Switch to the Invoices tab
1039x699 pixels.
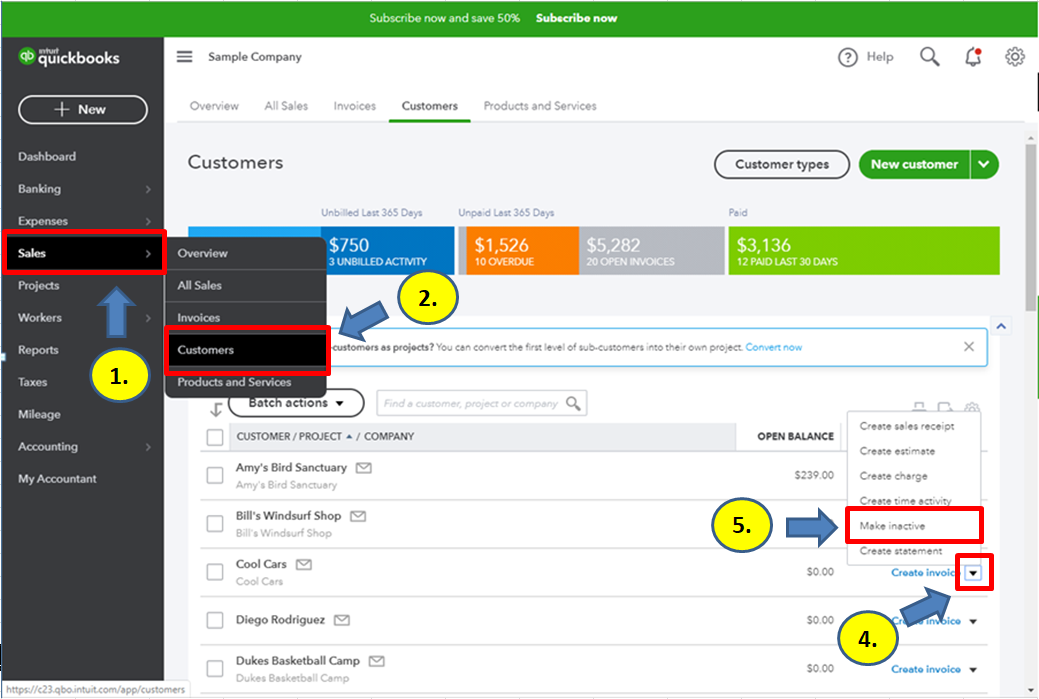click(x=355, y=106)
